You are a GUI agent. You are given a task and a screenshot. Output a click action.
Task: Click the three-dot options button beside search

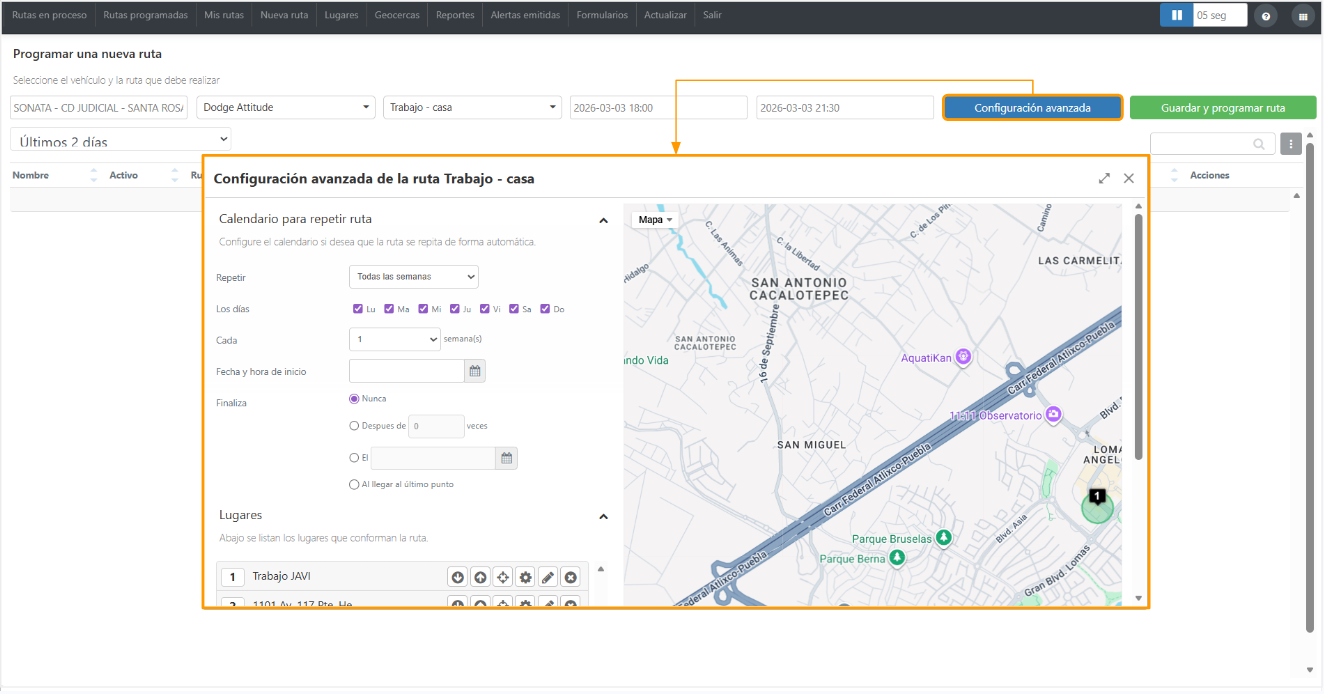point(1291,145)
